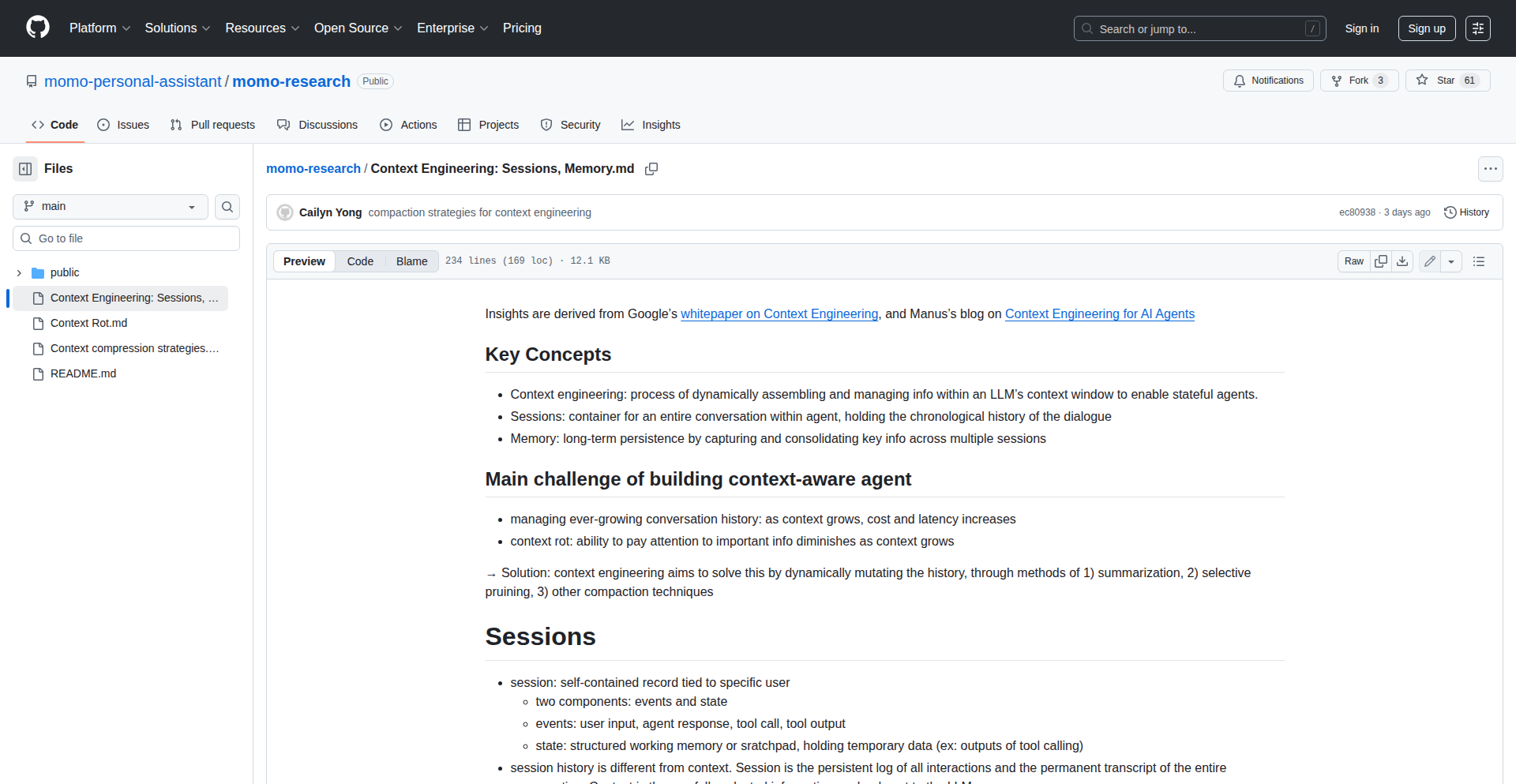The width and height of the screenshot is (1516, 784).
Task: Open the command palette icon in header
Action: coord(1478,28)
